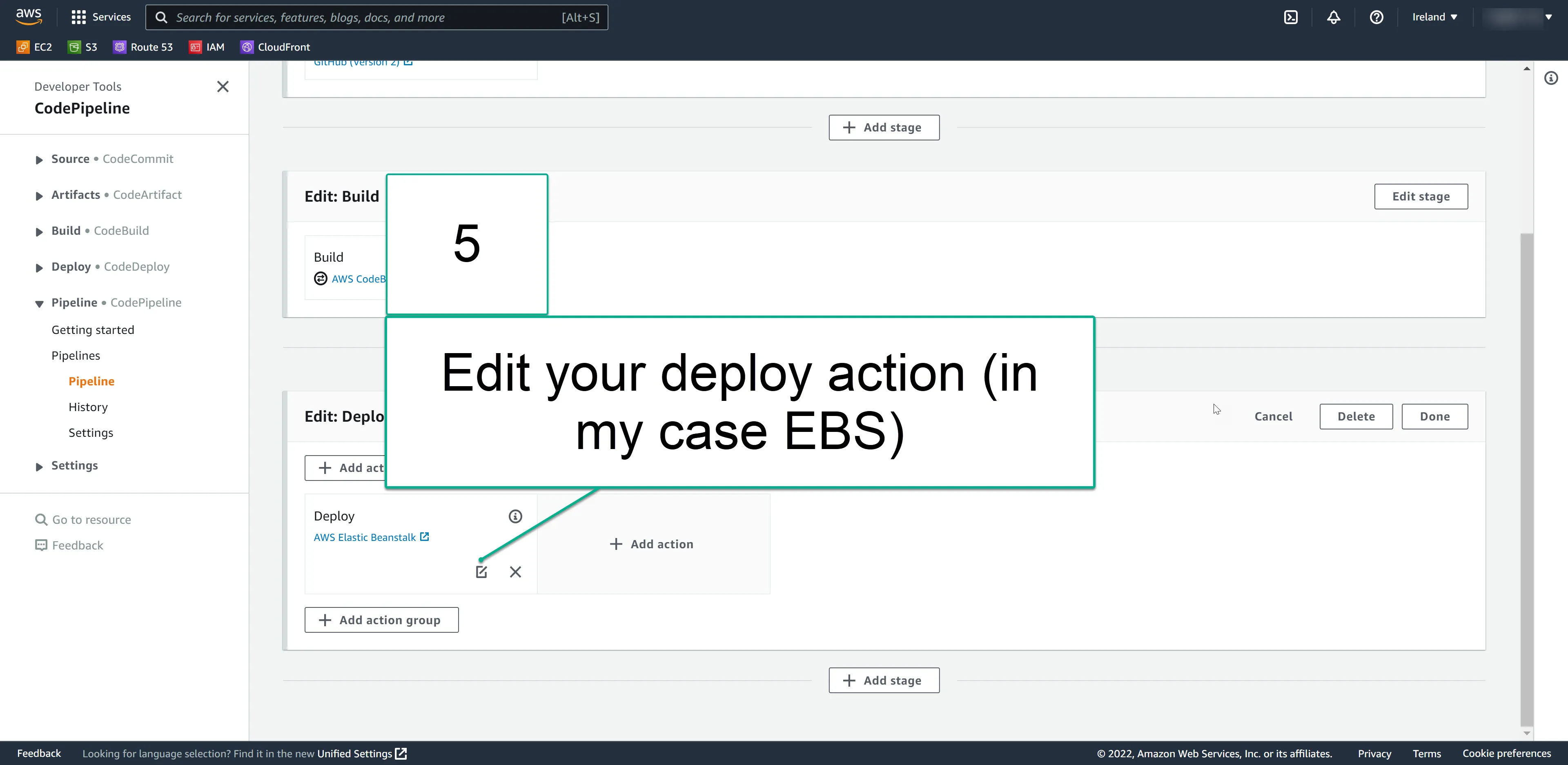Close the Developer Tools sidebar

tap(223, 87)
